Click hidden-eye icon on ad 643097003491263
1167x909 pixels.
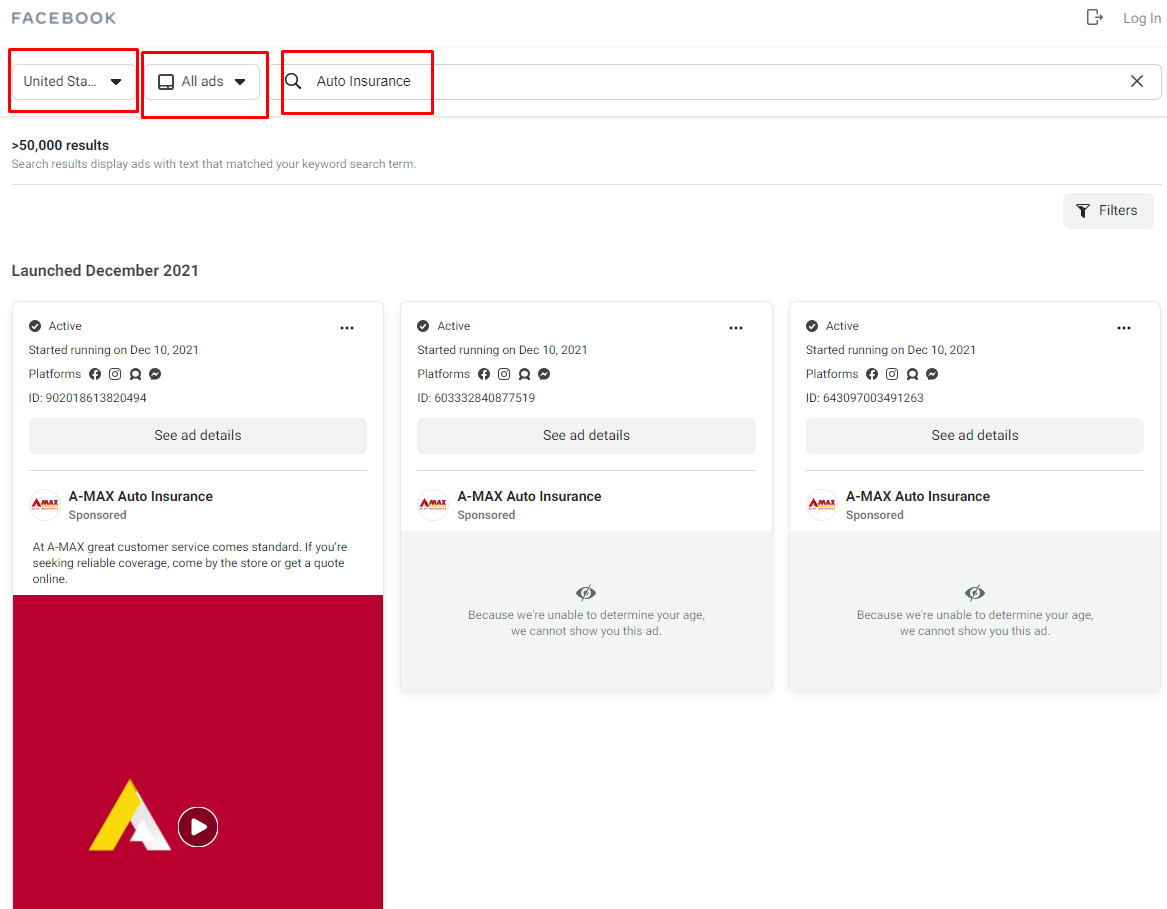pyautogui.click(x=974, y=593)
